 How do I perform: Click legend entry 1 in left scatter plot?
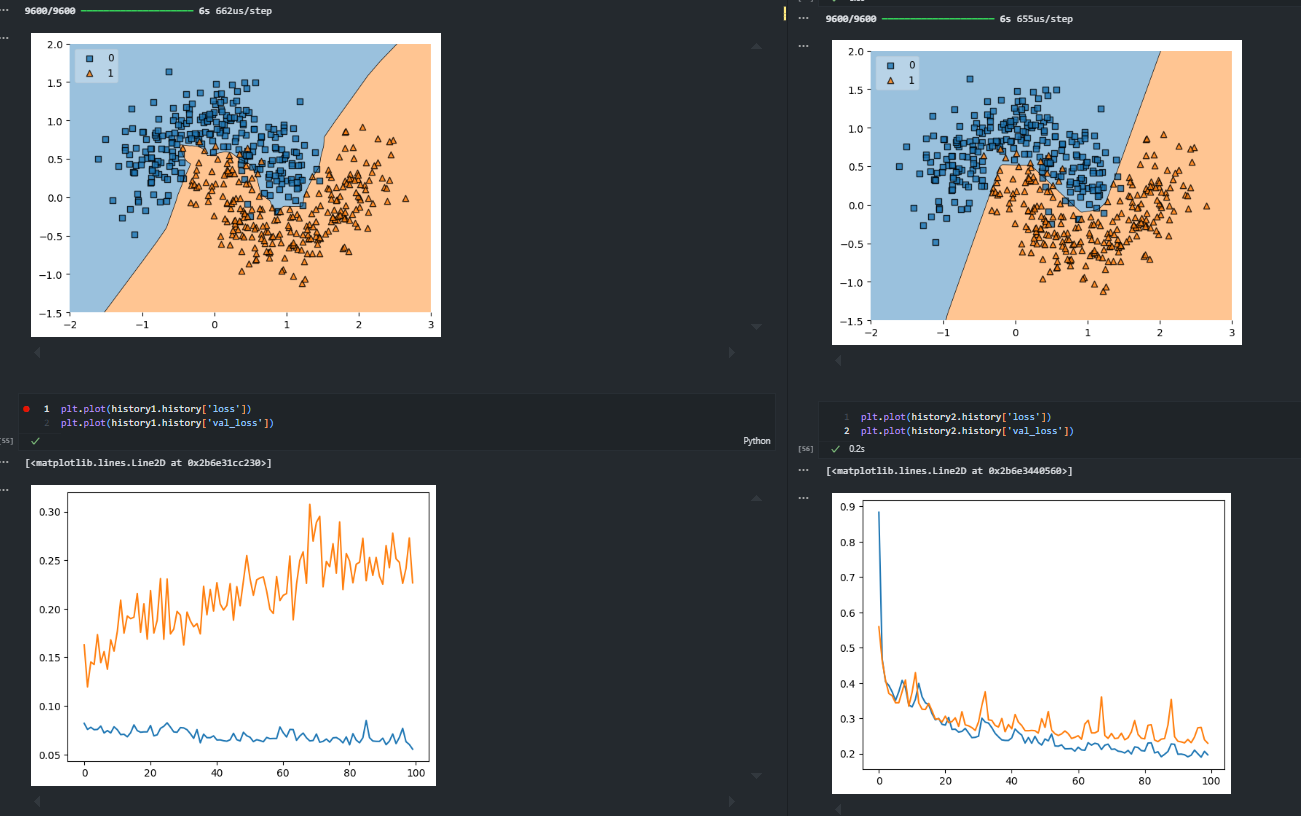click(101, 73)
